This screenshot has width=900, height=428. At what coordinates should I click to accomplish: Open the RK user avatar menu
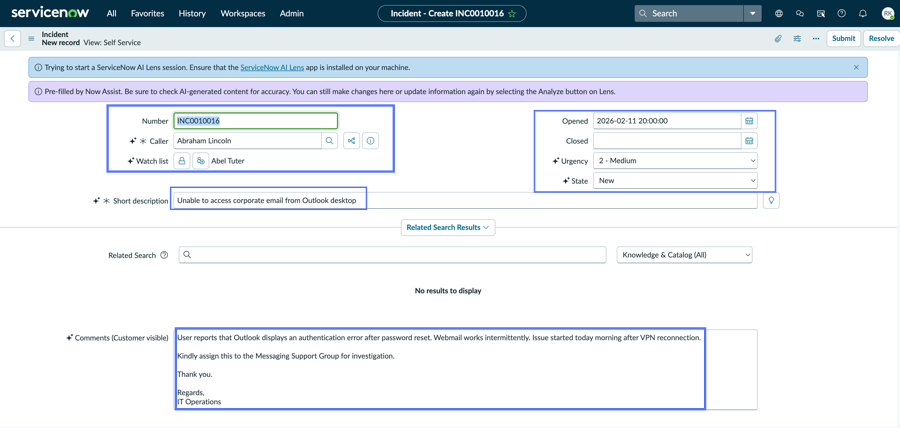coord(887,13)
